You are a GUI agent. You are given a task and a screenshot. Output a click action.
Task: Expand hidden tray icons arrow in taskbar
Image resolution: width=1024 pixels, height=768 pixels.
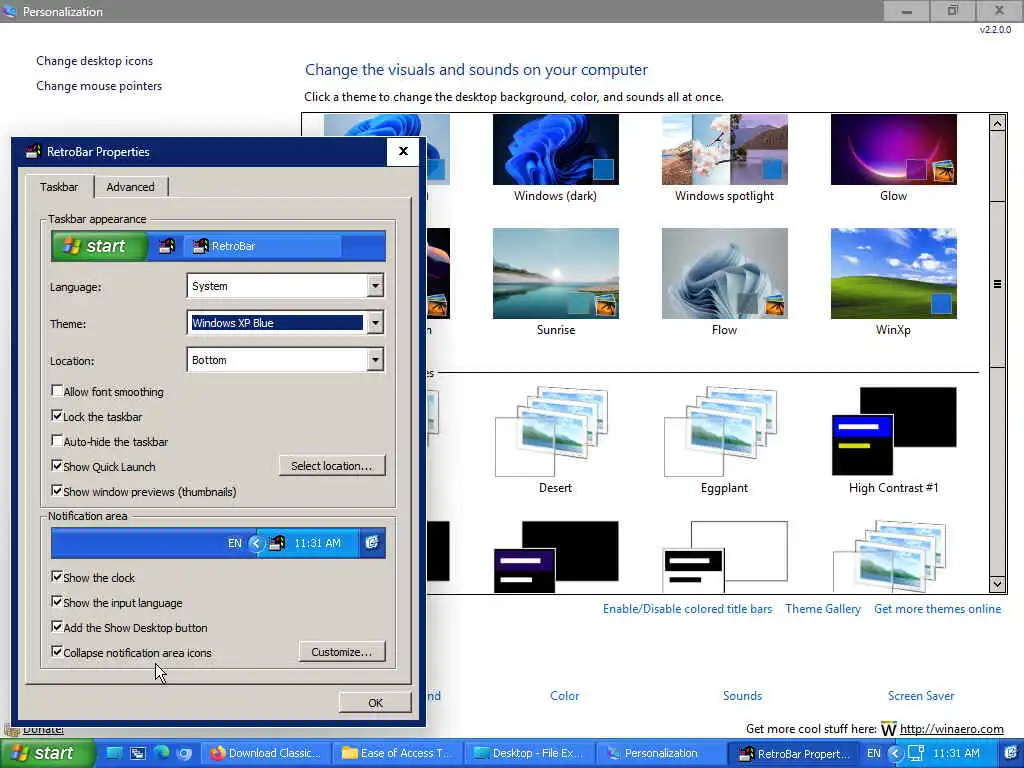click(x=895, y=754)
